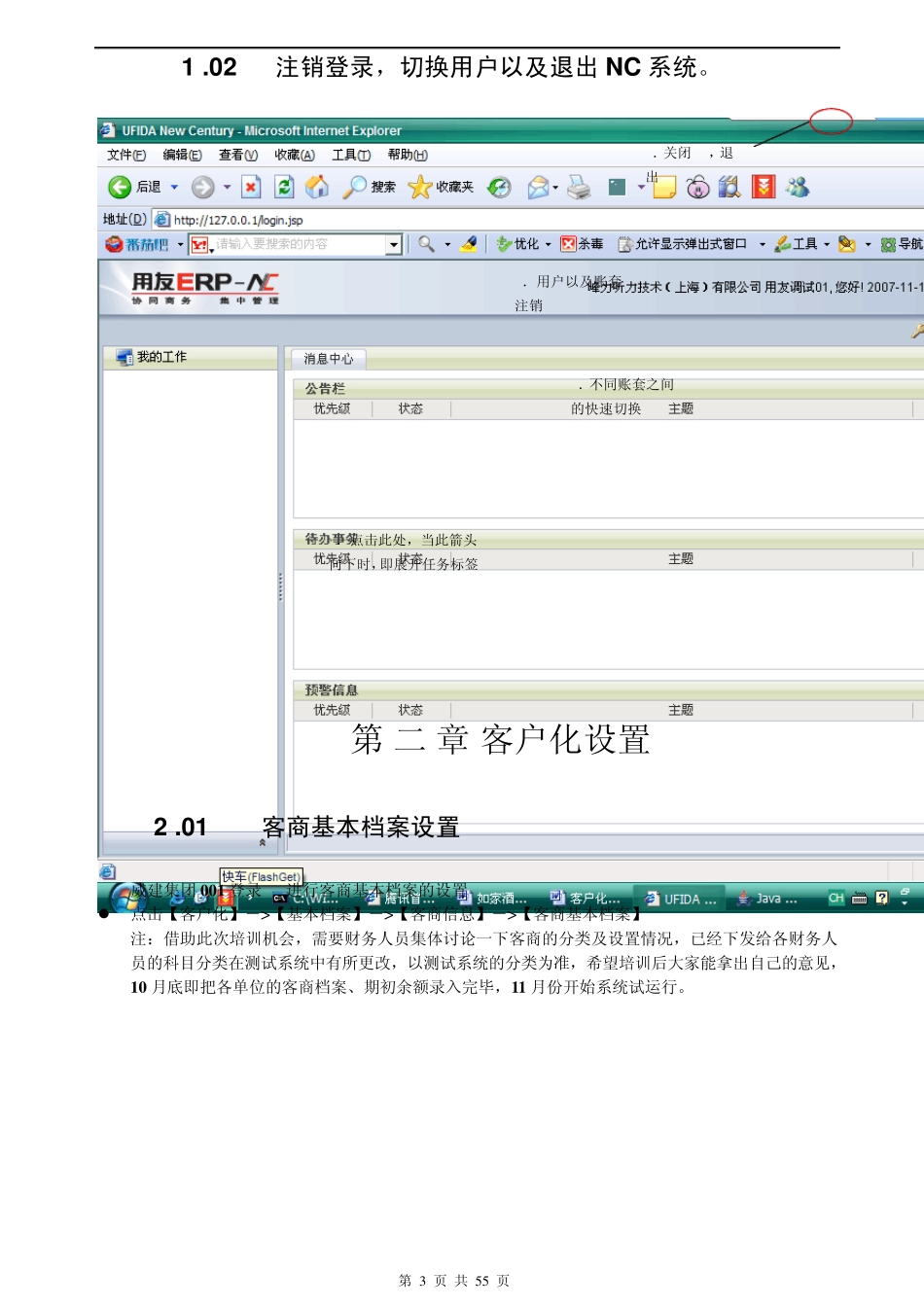Open the History clock icon
The image size is (924, 1307).
pyautogui.click(x=499, y=187)
